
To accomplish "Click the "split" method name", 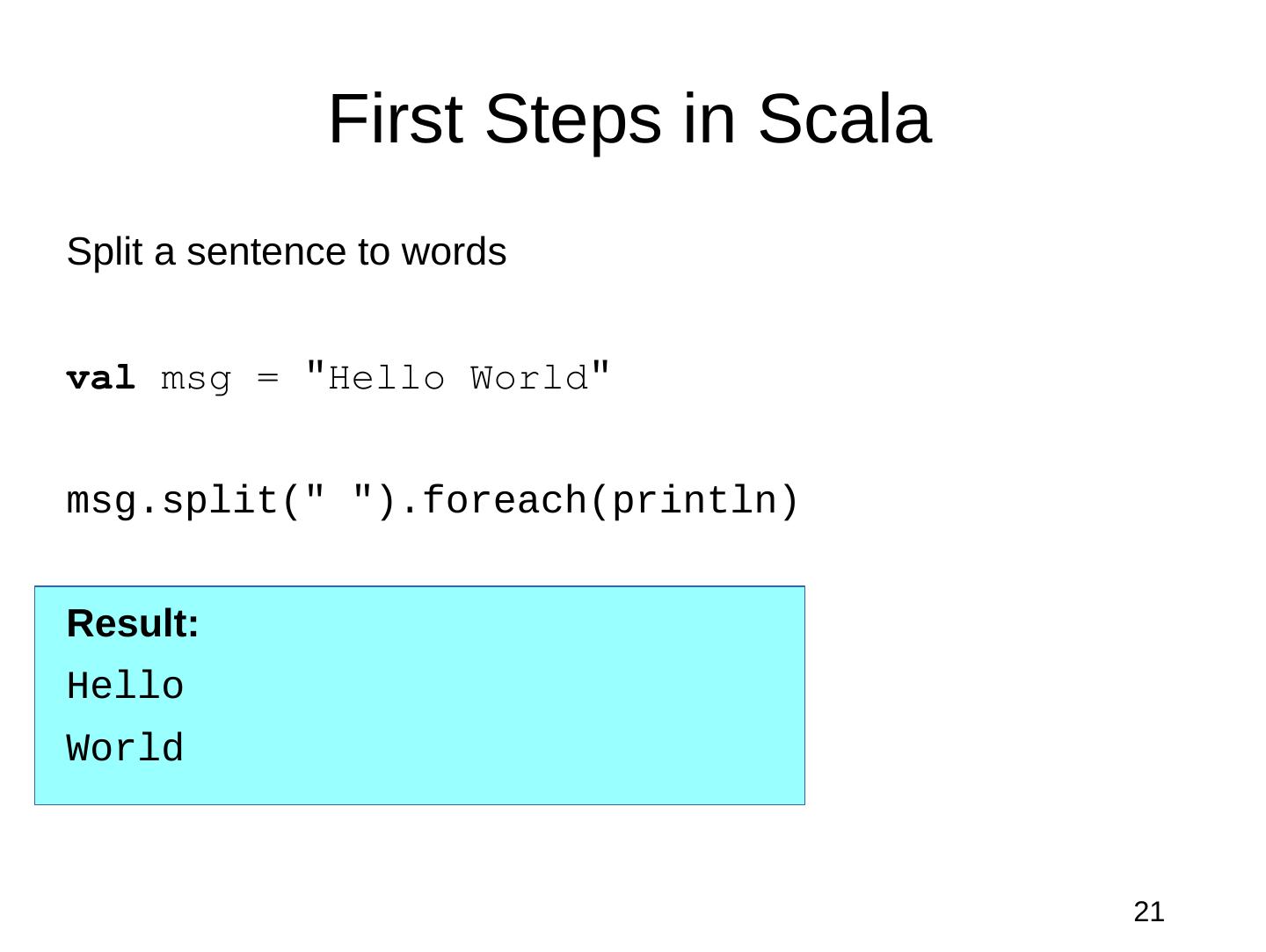I will [x=220, y=501].
